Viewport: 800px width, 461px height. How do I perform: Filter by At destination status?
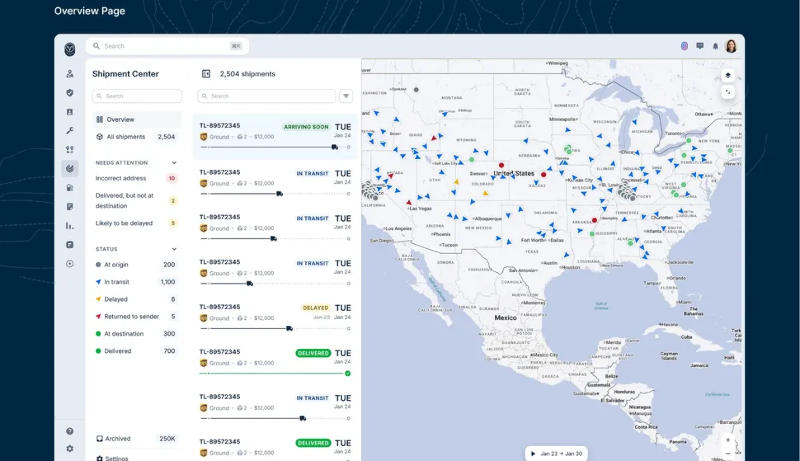pos(137,334)
